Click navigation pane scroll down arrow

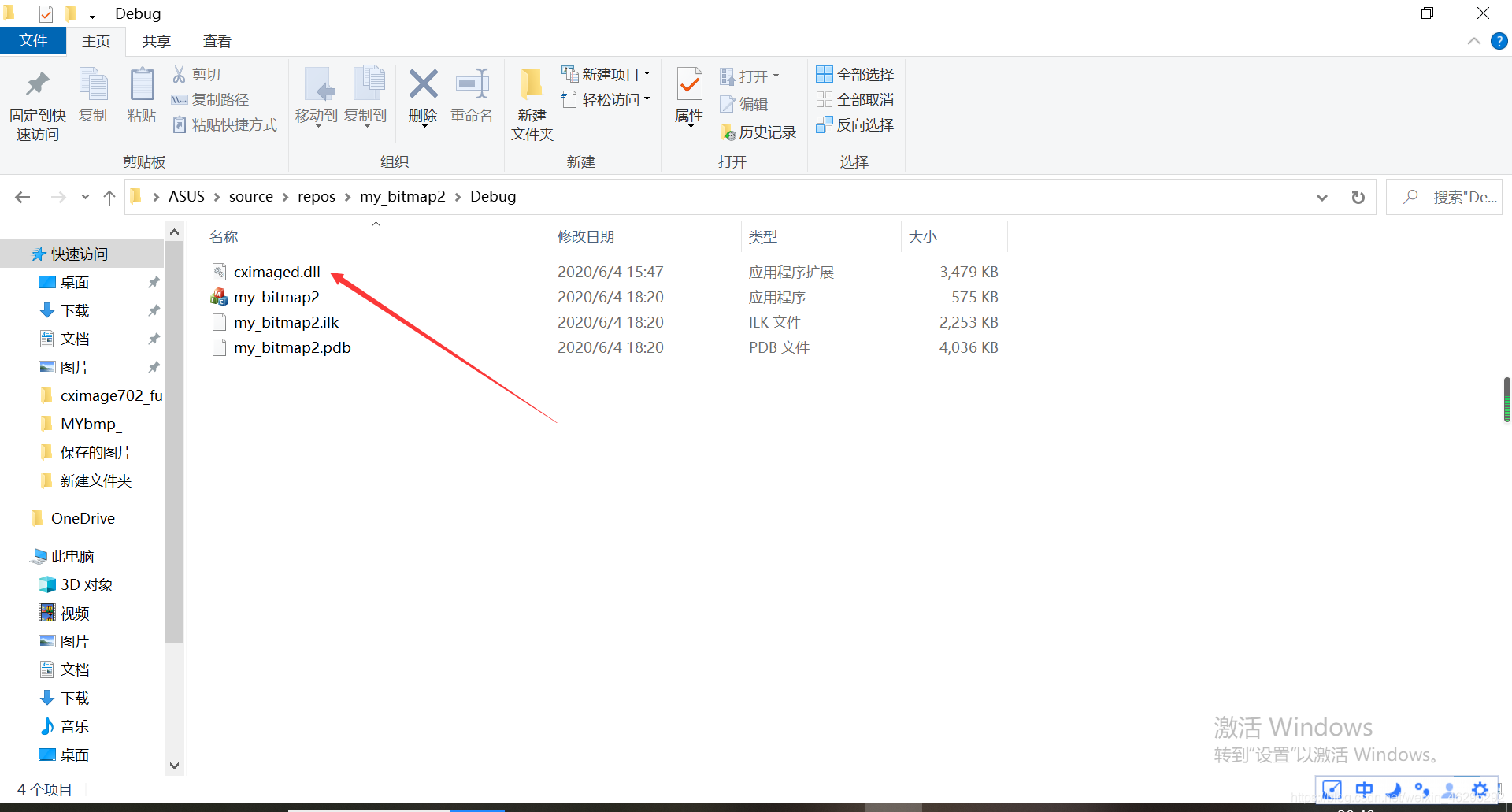(x=174, y=766)
